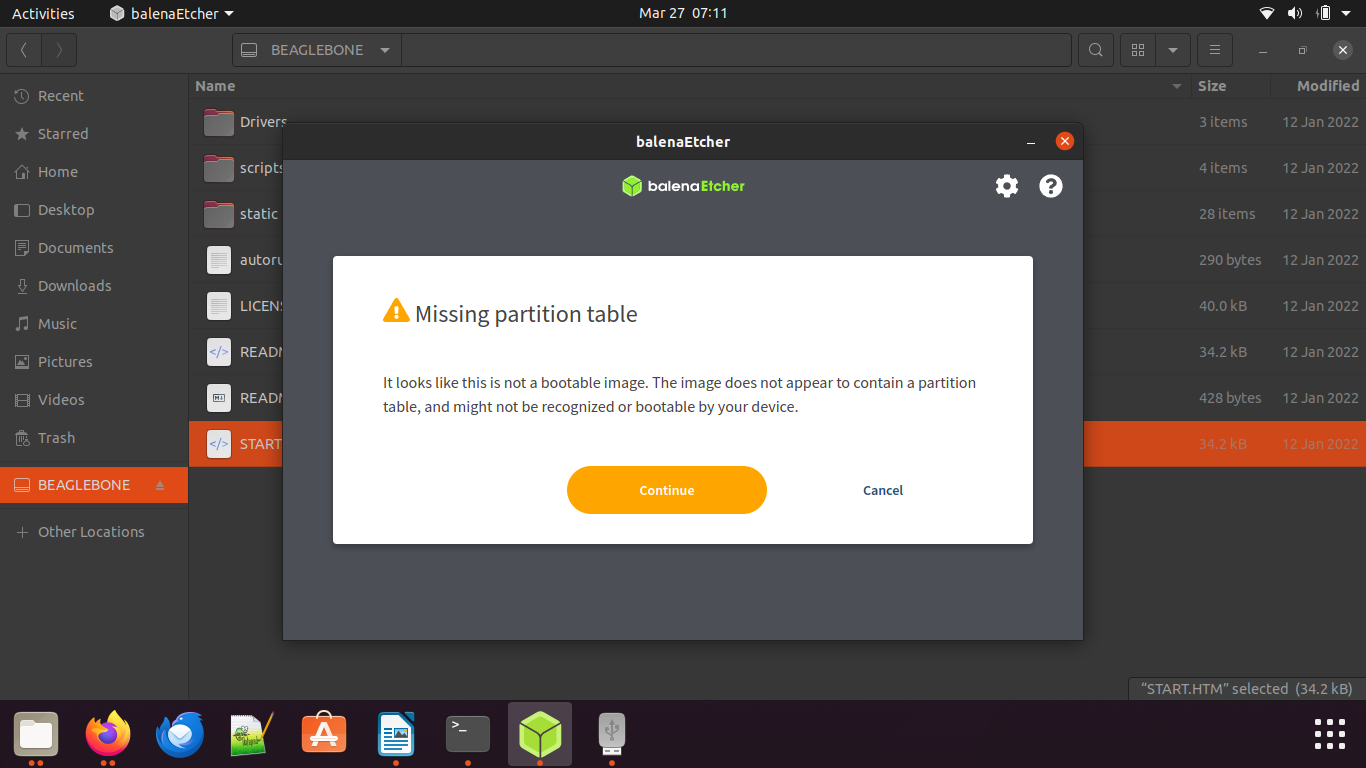Viewport: 1366px width, 768px height.
Task: Go forward in the Files window
Action: click(59, 50)
